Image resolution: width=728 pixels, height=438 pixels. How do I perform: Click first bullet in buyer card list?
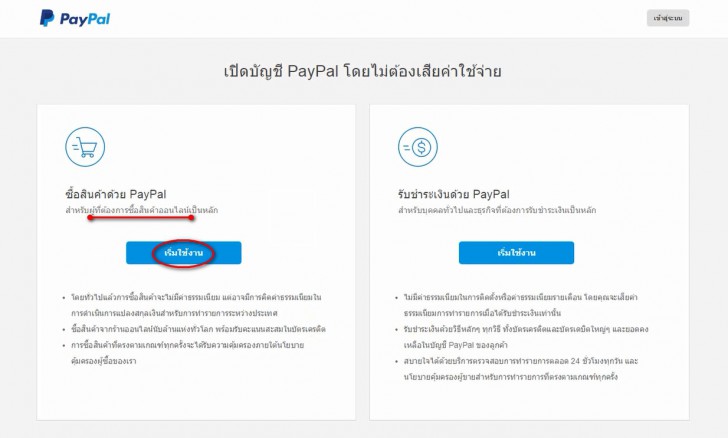tap(196, 305)
